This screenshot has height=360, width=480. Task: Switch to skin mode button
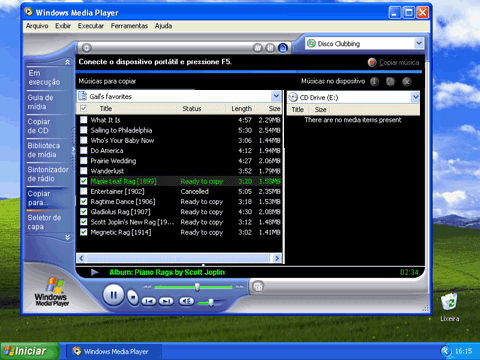[258, 286]
